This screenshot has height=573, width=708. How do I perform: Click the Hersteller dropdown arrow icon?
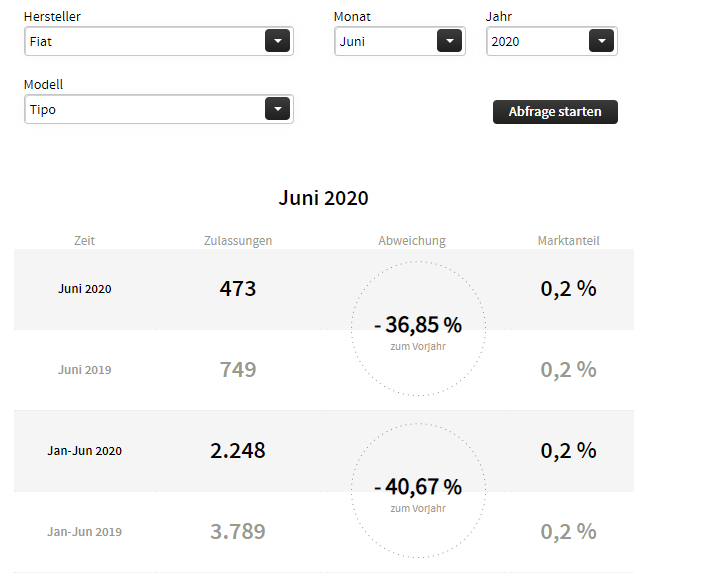[277, 41]
